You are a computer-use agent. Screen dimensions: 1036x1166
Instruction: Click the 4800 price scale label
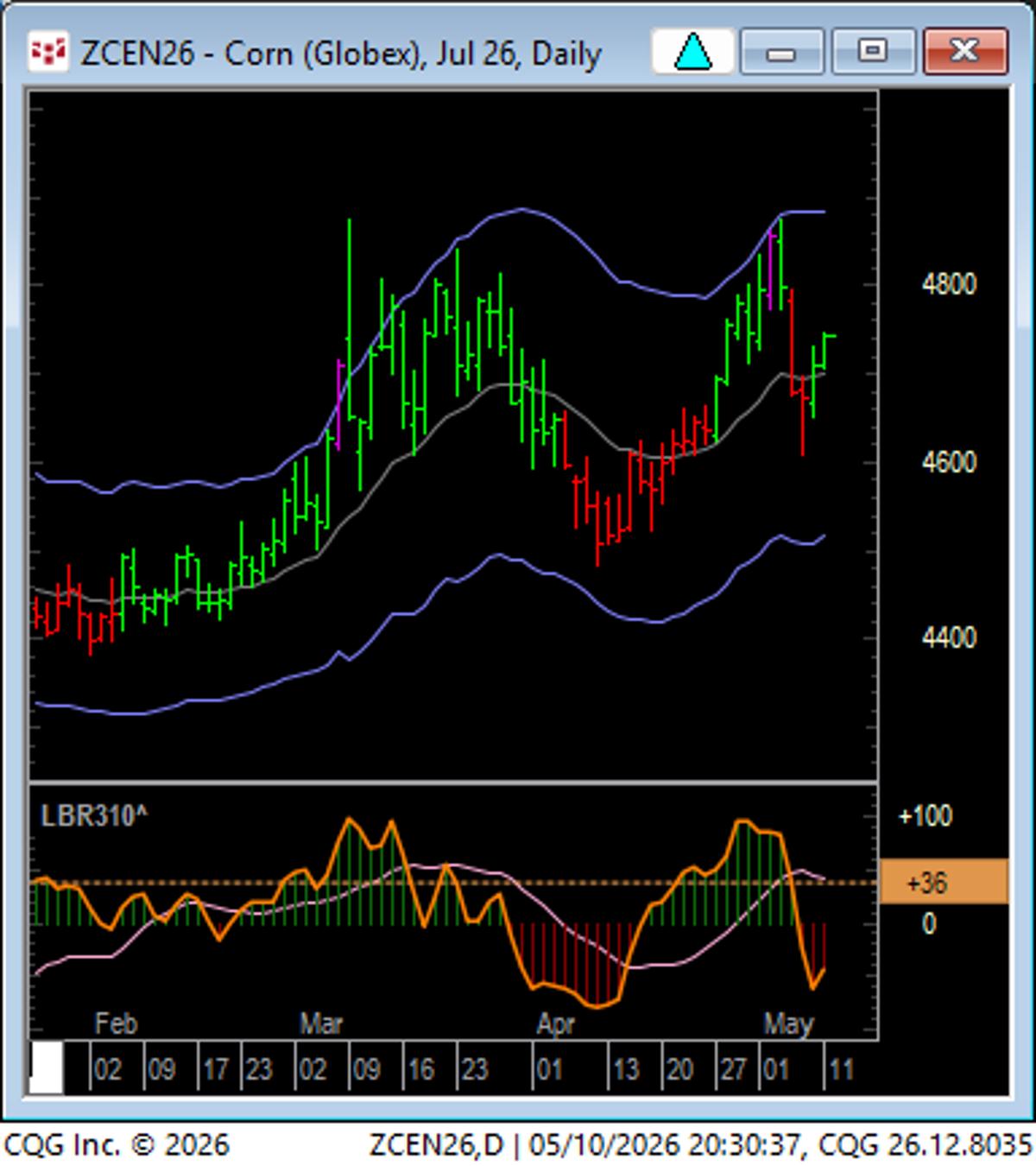949,284
